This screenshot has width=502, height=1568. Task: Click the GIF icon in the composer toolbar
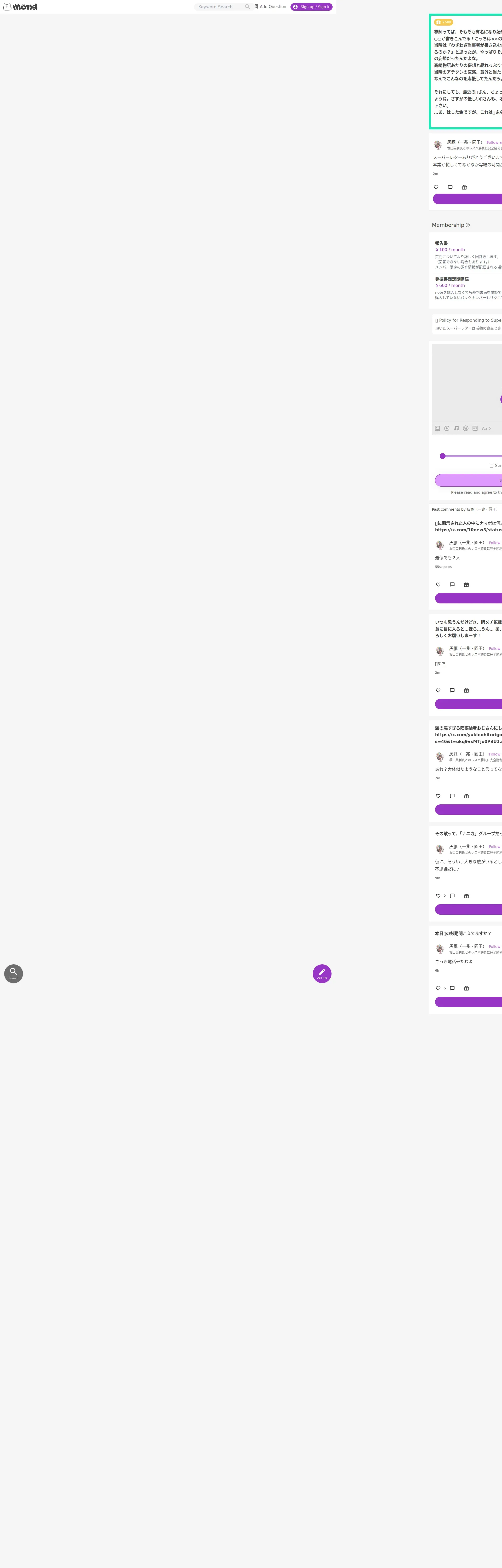click(475, 429)
